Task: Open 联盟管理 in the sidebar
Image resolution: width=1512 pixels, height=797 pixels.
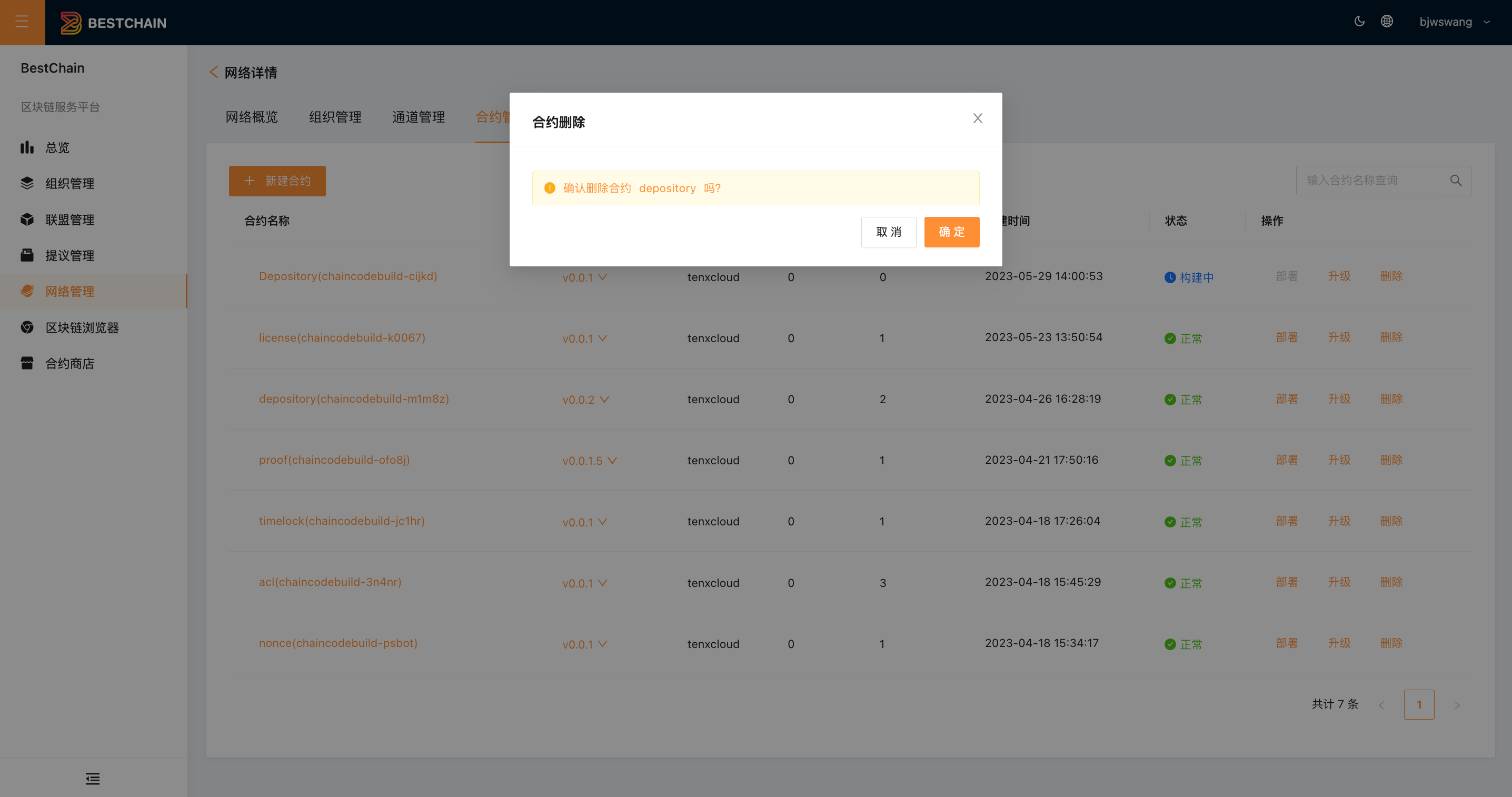Action: pyautogui.click(x=94, y=220)
